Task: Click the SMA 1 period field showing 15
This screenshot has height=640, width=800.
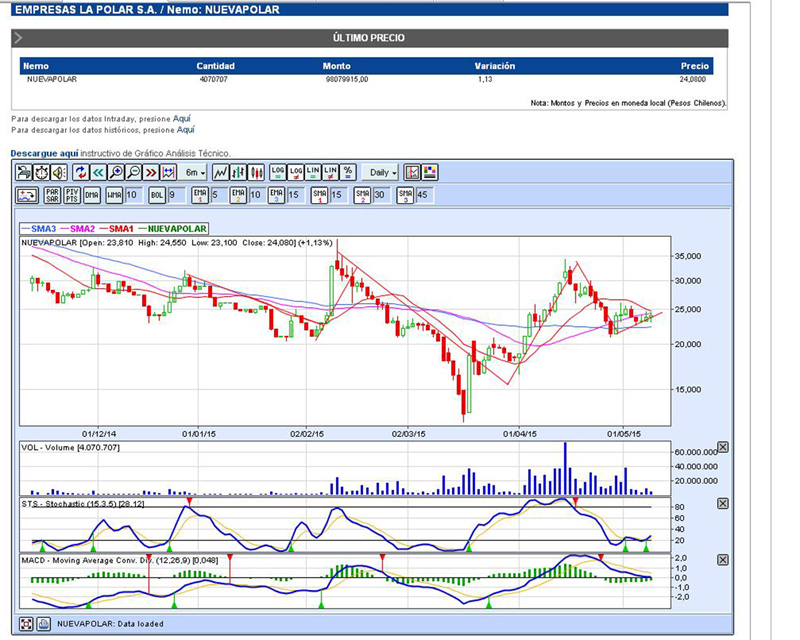Action: 339,195
